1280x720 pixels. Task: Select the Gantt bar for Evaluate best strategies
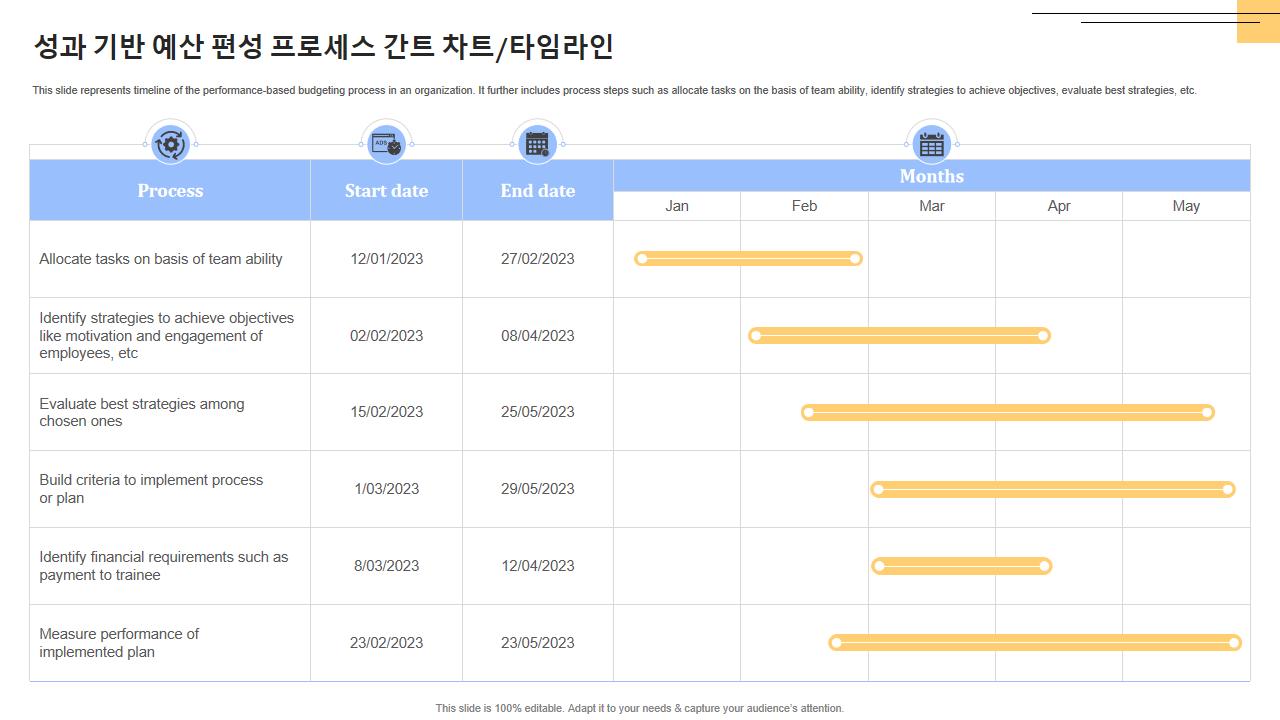pos(1008,412)
